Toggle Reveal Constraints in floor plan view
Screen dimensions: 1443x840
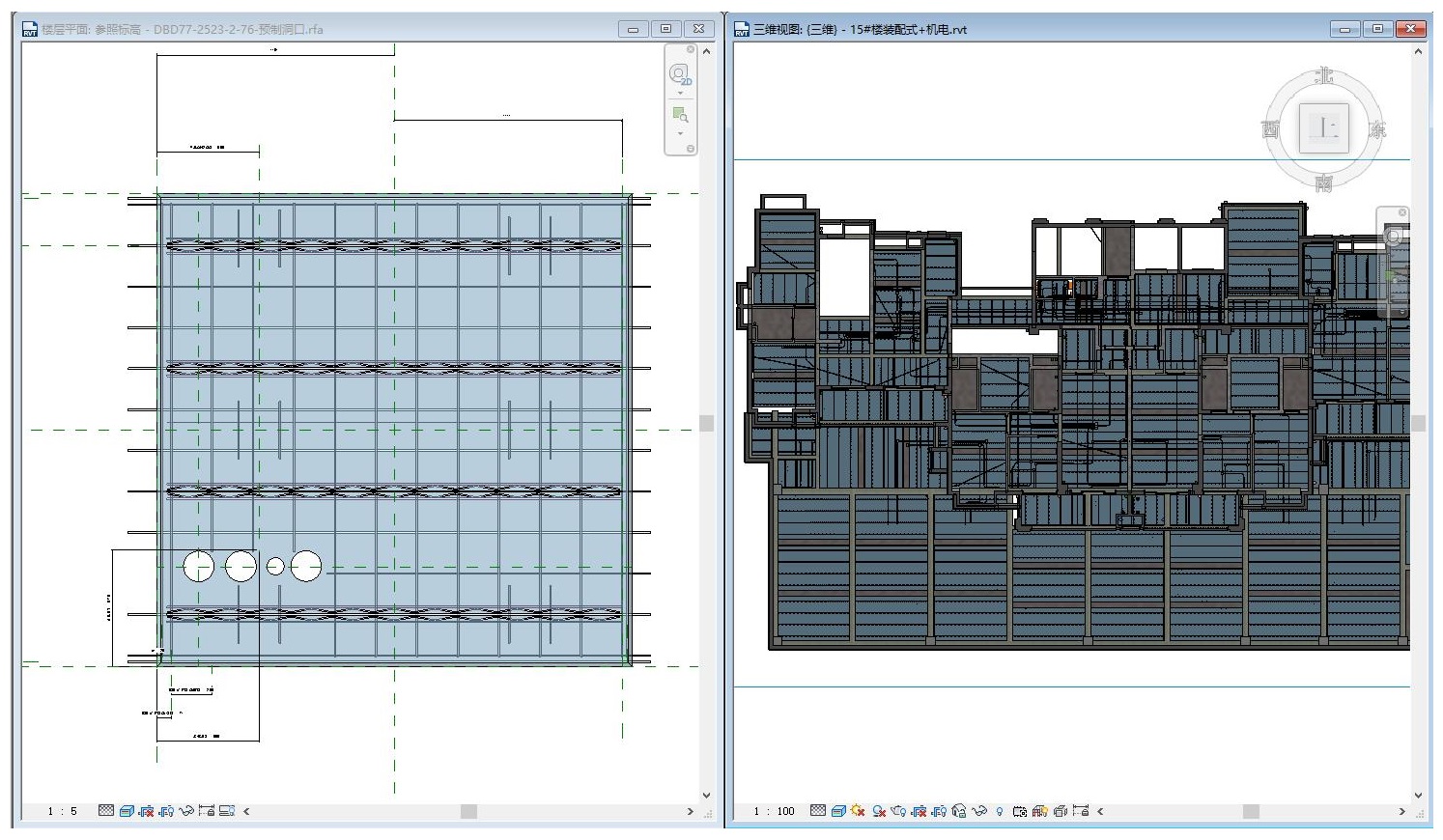point(207,811)
